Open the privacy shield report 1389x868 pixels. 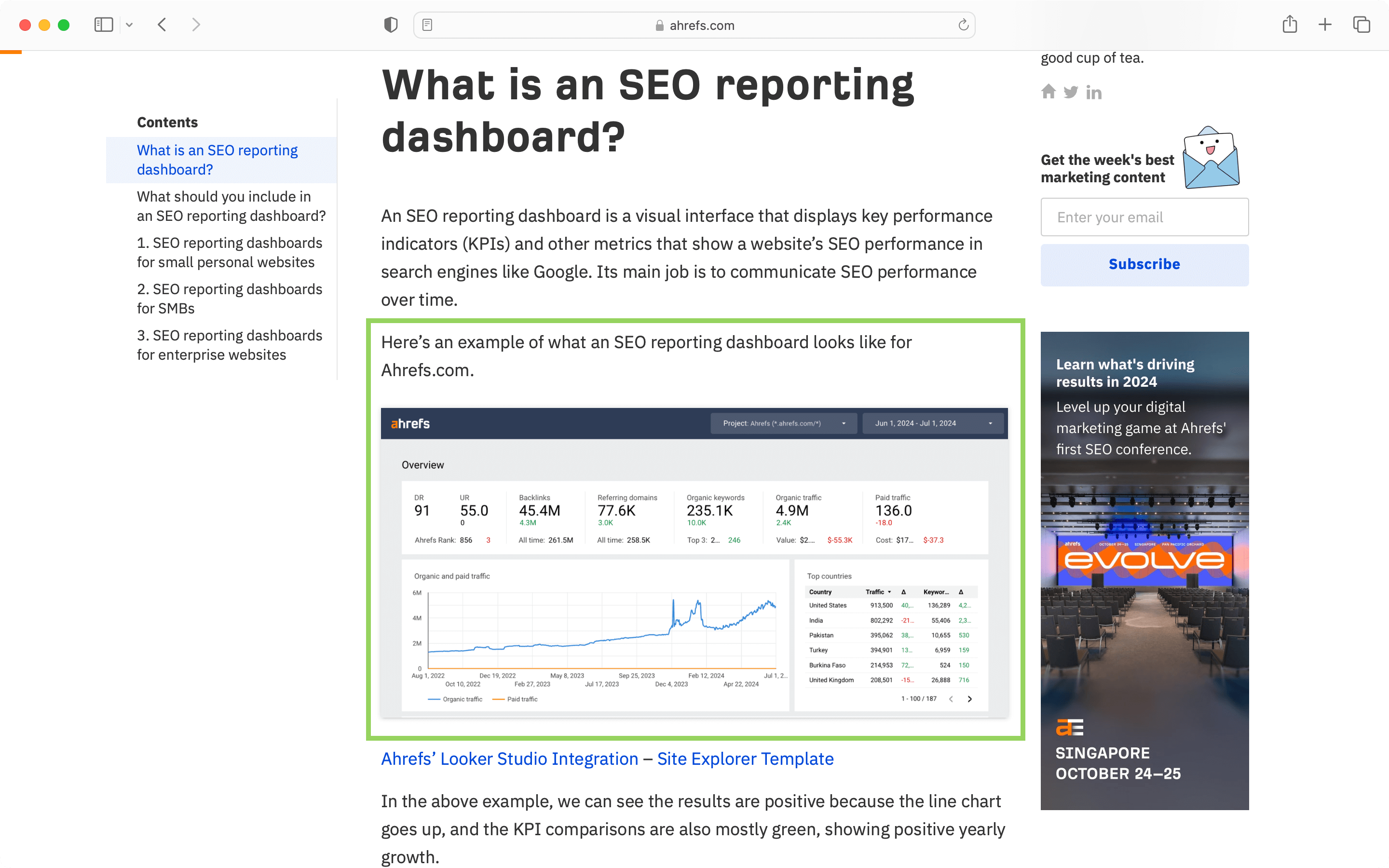click(391, 25)
